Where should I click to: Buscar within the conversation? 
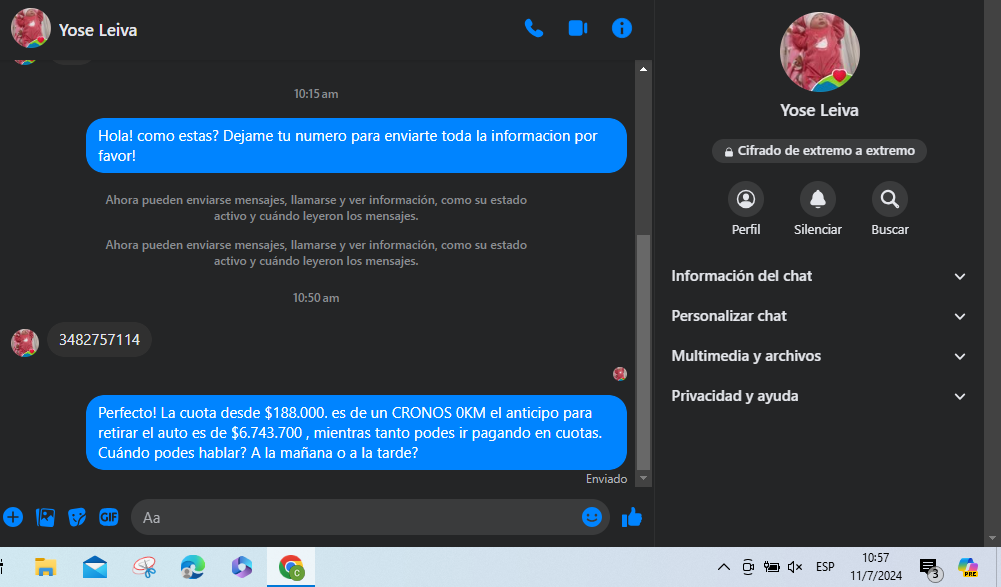pyautogui.click(x=890, y=210)
